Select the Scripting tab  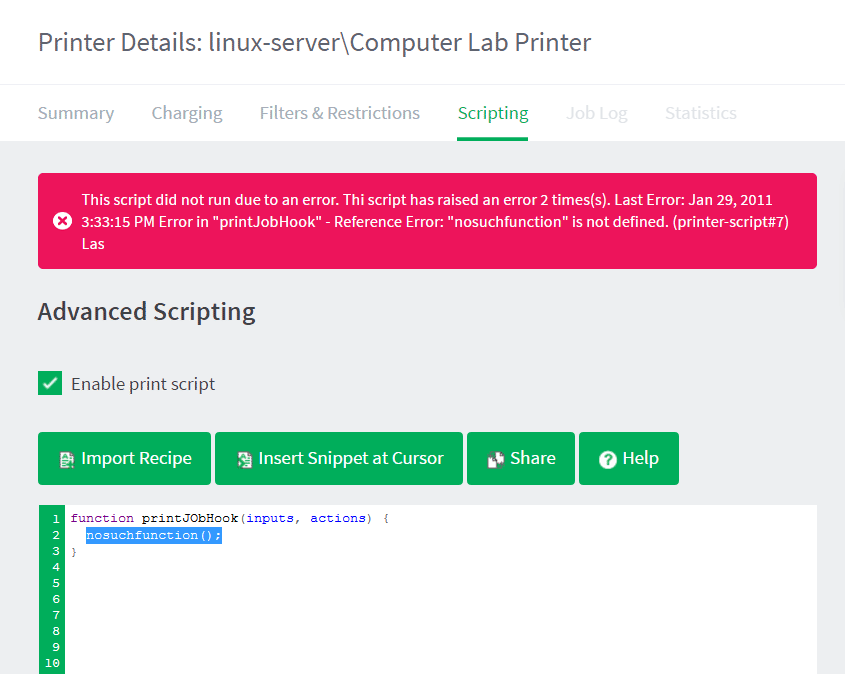tap(493, 113)
